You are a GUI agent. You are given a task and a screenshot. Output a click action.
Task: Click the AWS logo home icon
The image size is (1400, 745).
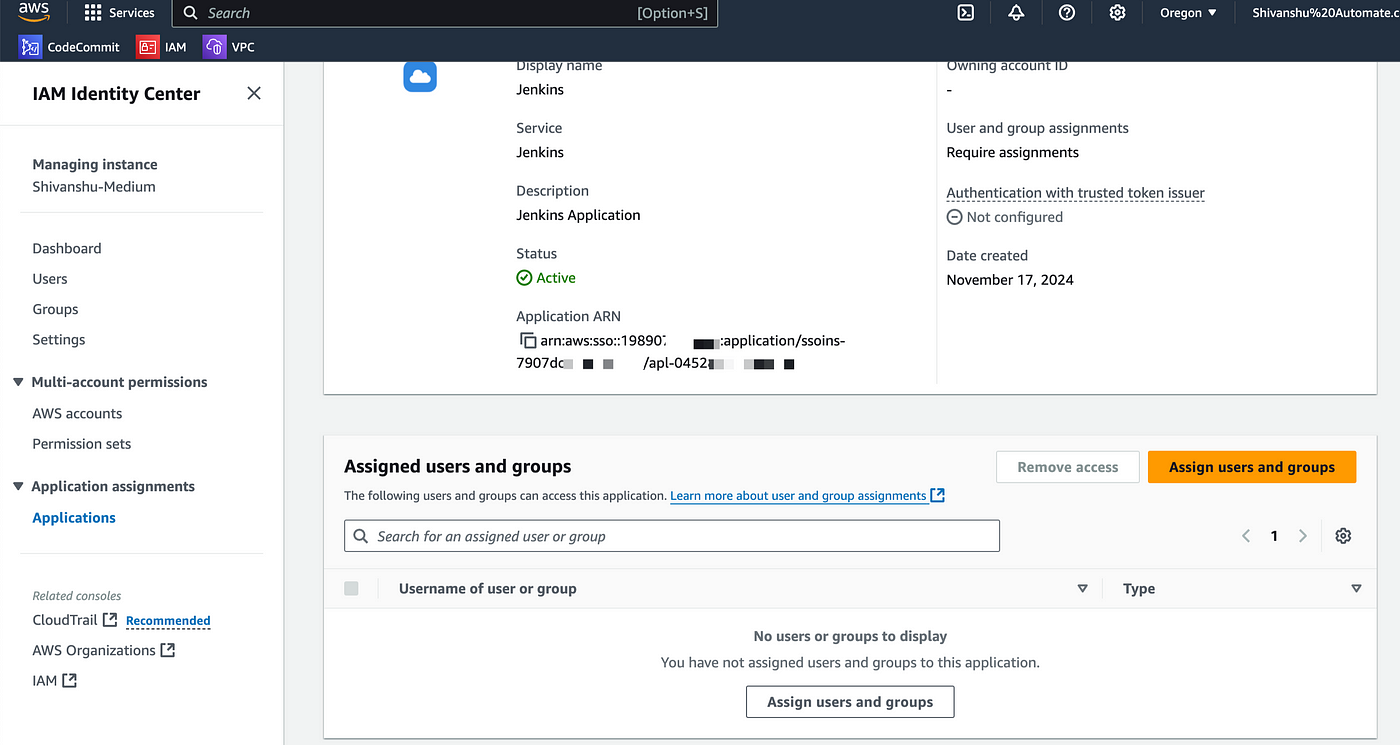pos(34,13)
